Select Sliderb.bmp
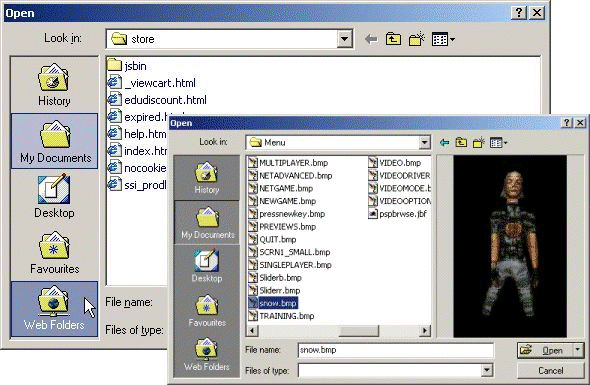590x385 pixels. click(275, 278)
